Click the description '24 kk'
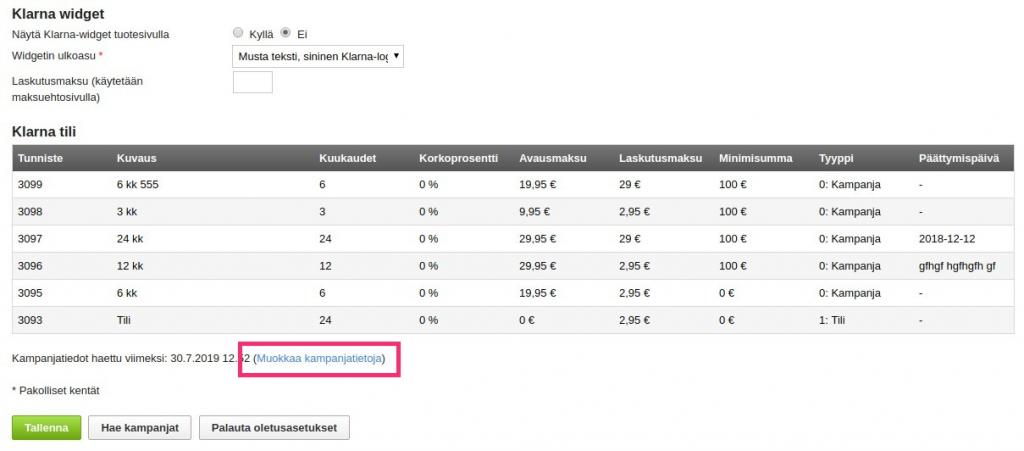This screenshot has height=451, width=1024. point(129,239)
